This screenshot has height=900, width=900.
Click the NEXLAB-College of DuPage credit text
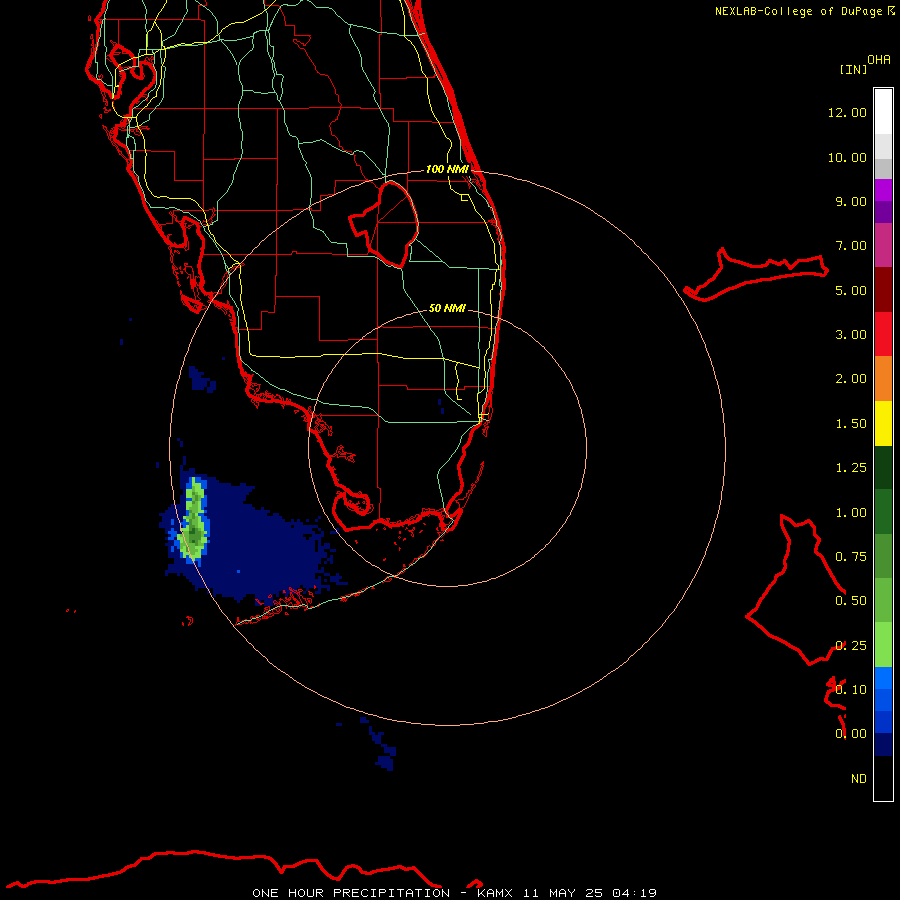[798, 11]
